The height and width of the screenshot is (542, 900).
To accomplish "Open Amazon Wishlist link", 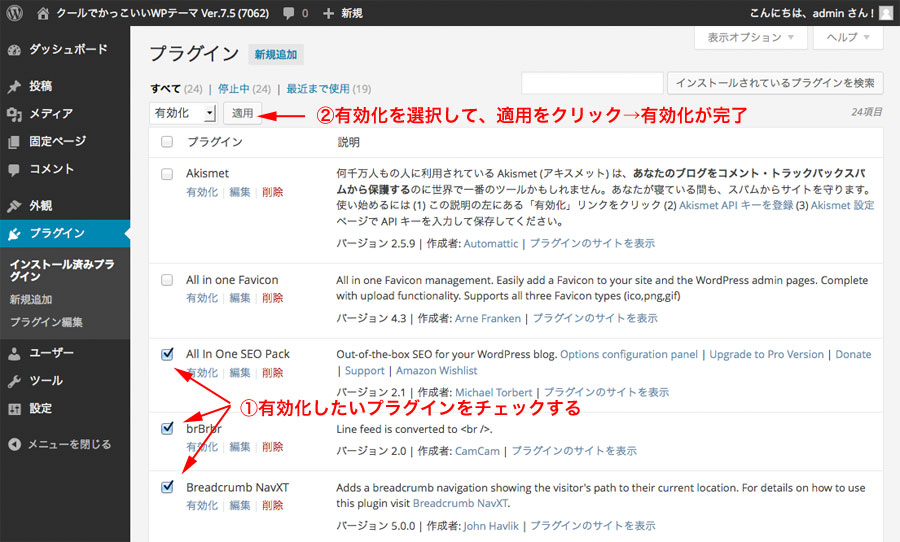I will (x=436, y=371).
